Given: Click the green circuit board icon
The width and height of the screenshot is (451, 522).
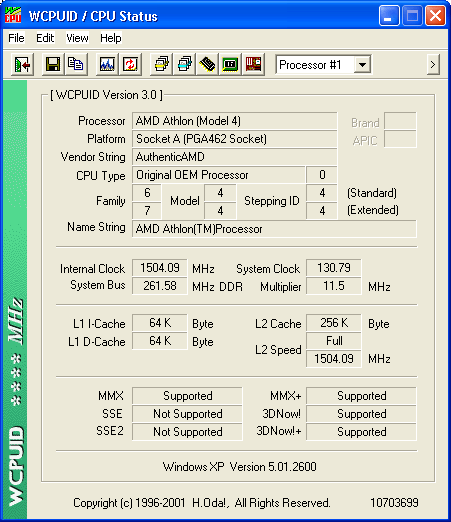Looking at the screenshot, I should 230,64.
